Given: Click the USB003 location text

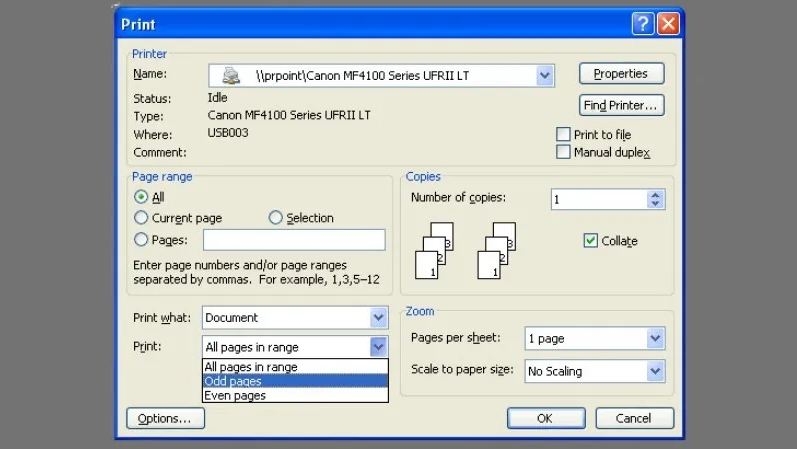Looking at the screenshot, I should pyautogui.click(x=228, y=133).
